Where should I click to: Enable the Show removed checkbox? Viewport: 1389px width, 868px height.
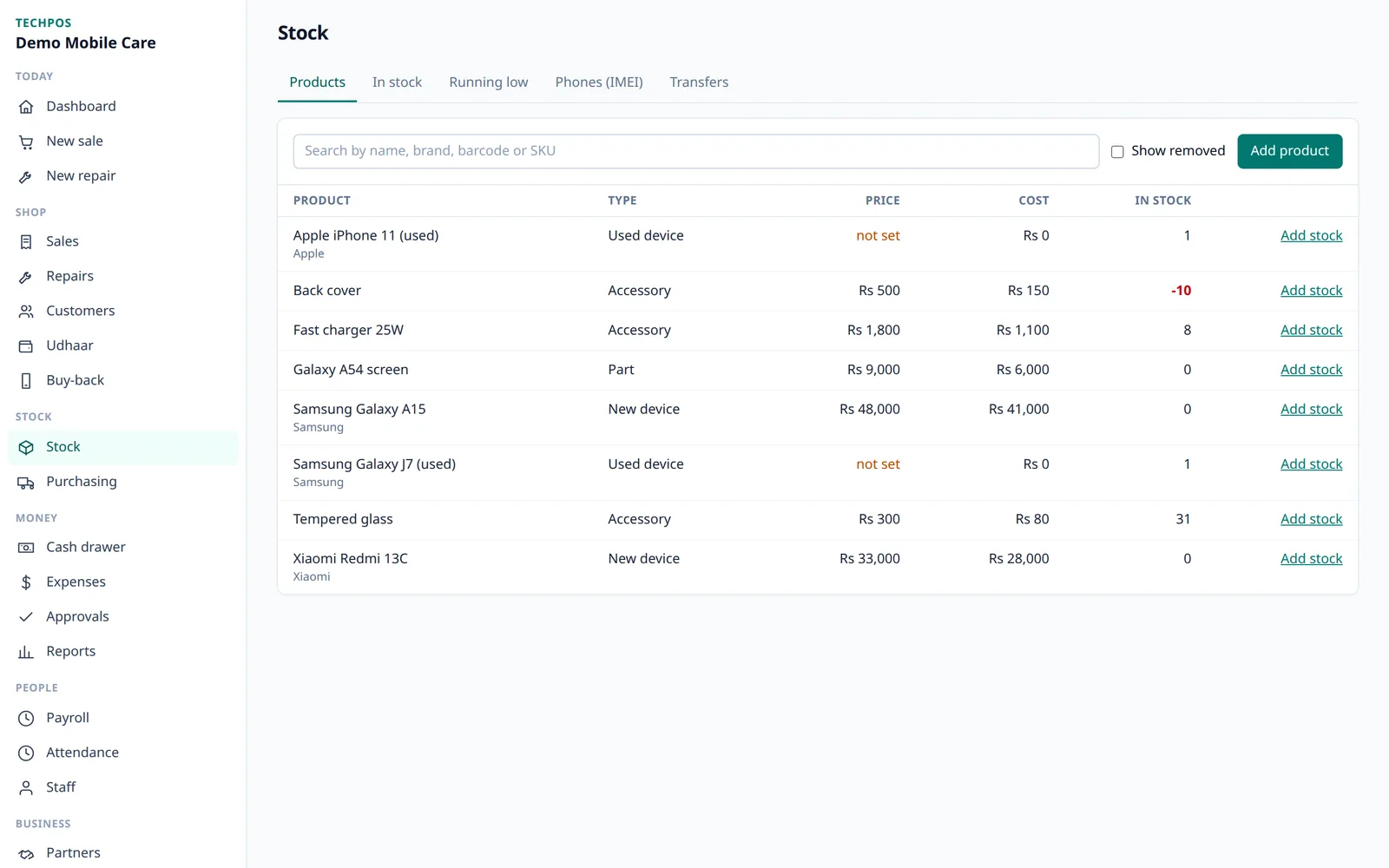pos(1117,152)
